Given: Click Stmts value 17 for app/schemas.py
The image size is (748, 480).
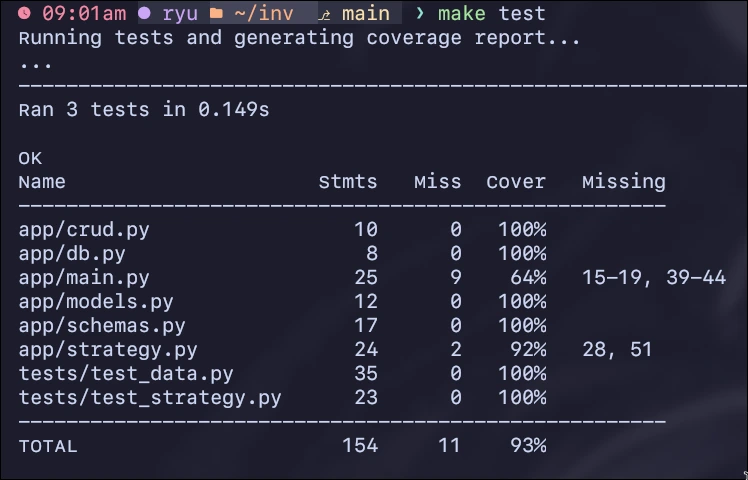Looking at the screenshot, I should (366, 325).
